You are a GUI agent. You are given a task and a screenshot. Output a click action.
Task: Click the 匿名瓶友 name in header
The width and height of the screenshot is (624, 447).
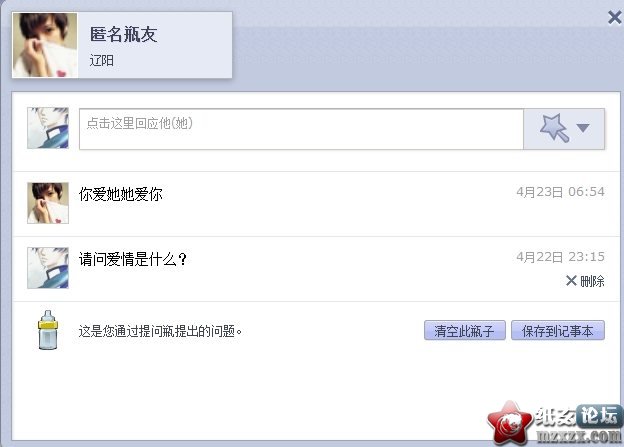coord(123,34)
